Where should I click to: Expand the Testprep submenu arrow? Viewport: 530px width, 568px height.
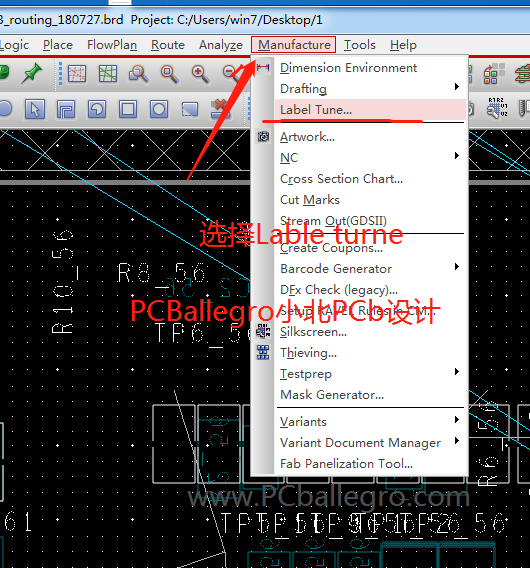point(457,372)
